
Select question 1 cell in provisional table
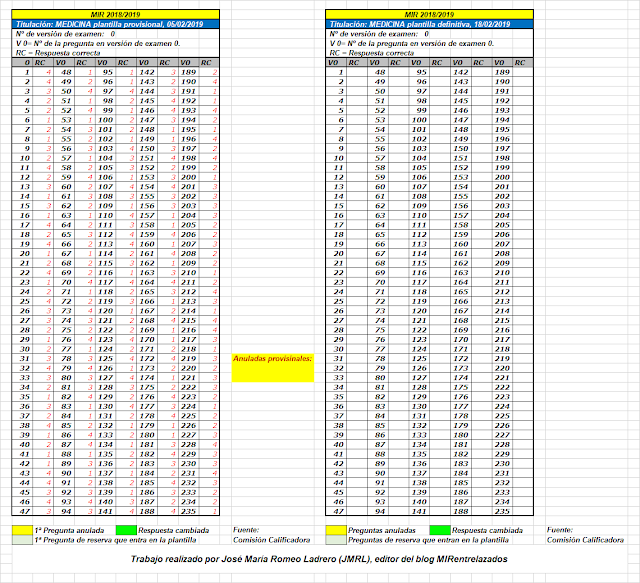pyautogui.click(x=22, y=72)
